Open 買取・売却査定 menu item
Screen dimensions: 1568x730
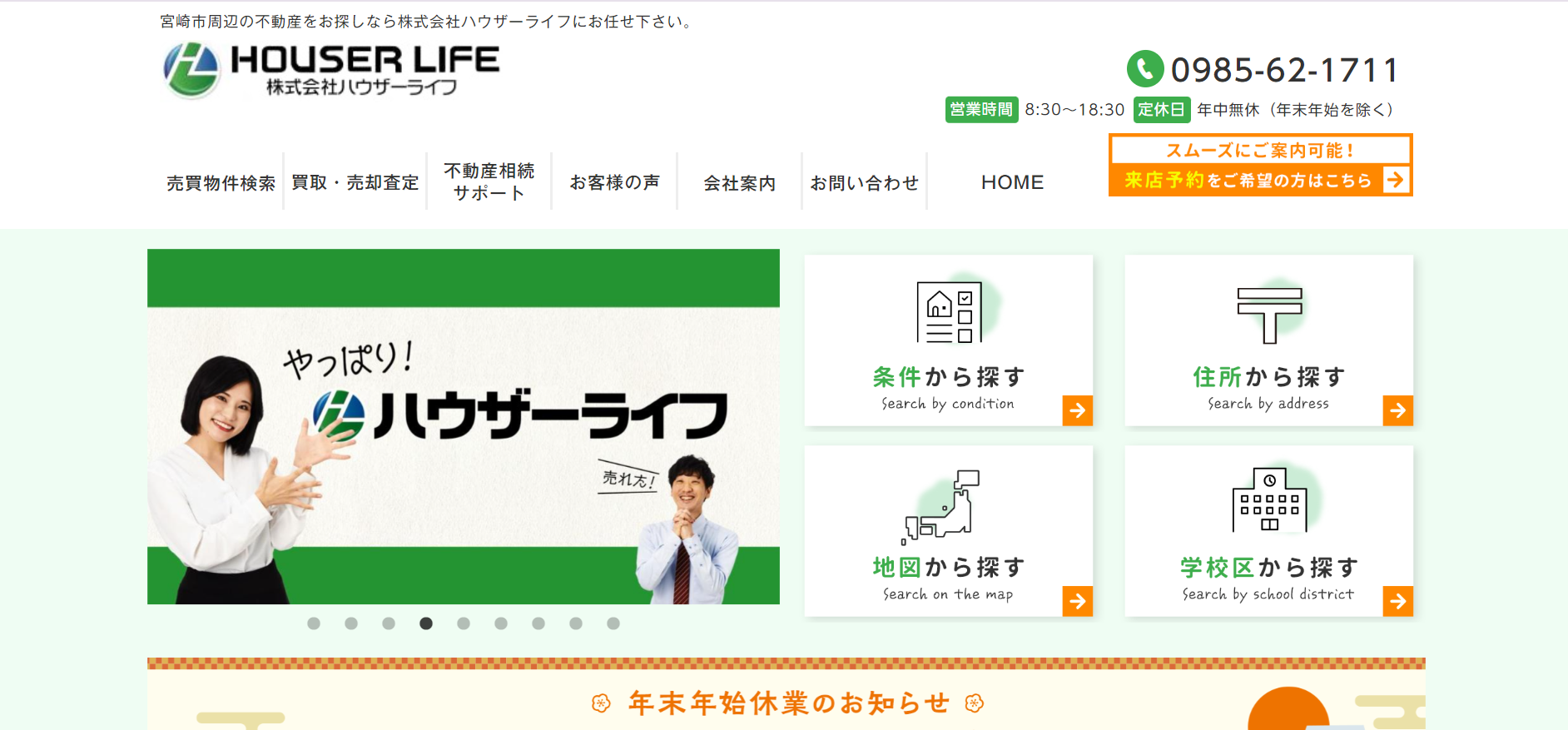355,182
